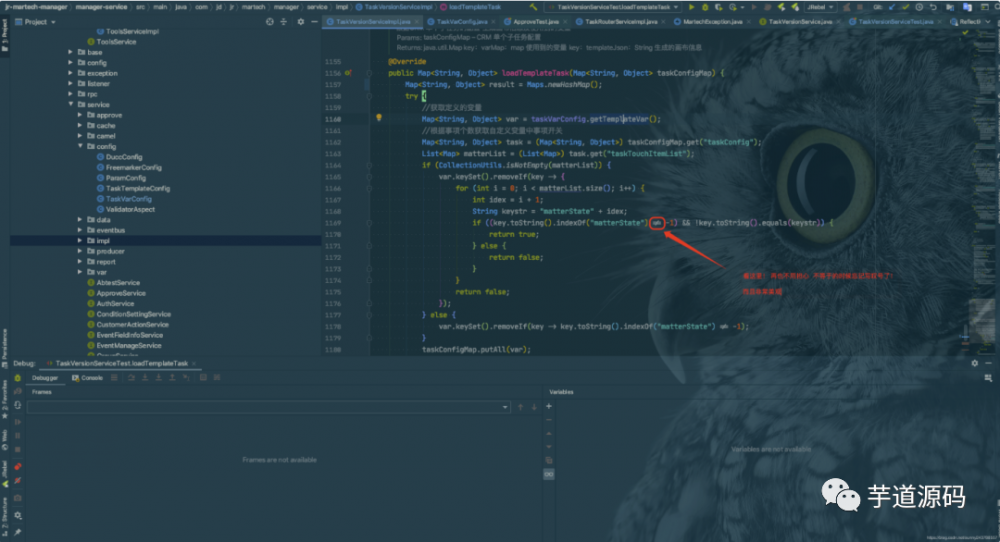Click the thread dump camera icon

pos(17,498)
